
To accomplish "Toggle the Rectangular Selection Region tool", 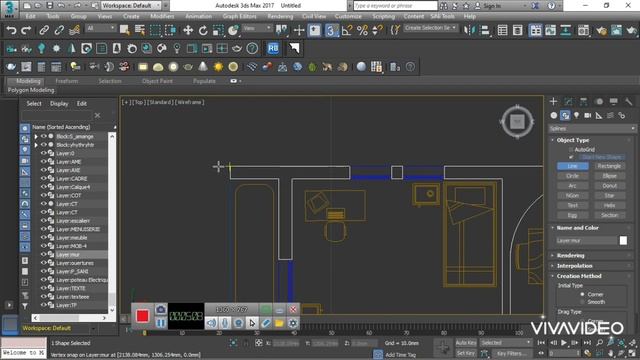I will [x=155, y=30].
